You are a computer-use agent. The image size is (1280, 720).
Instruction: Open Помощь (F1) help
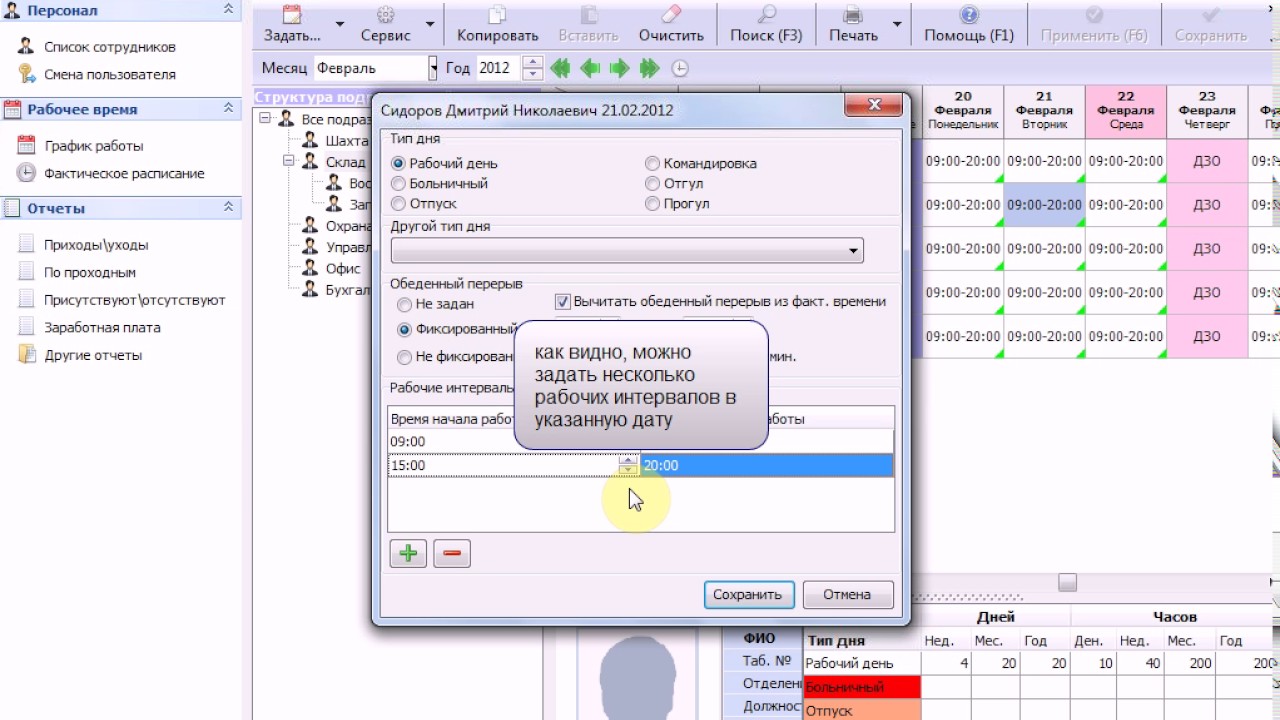click(969, 25)
